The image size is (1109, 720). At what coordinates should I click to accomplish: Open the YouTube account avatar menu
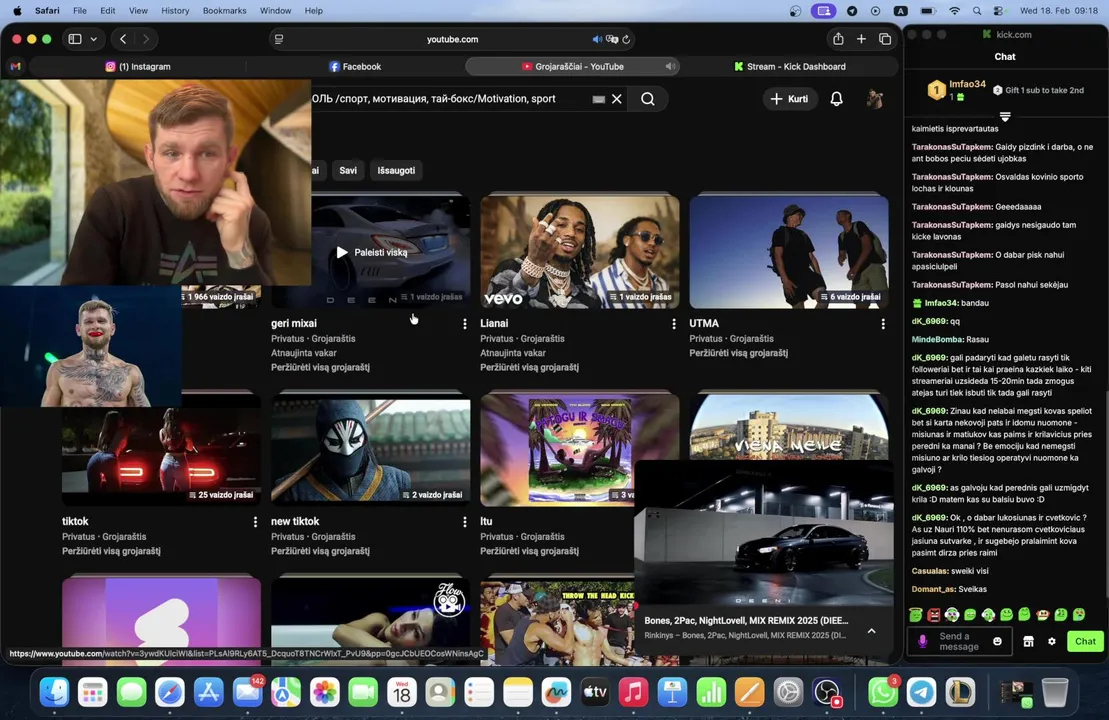click(x=874, y=99)
